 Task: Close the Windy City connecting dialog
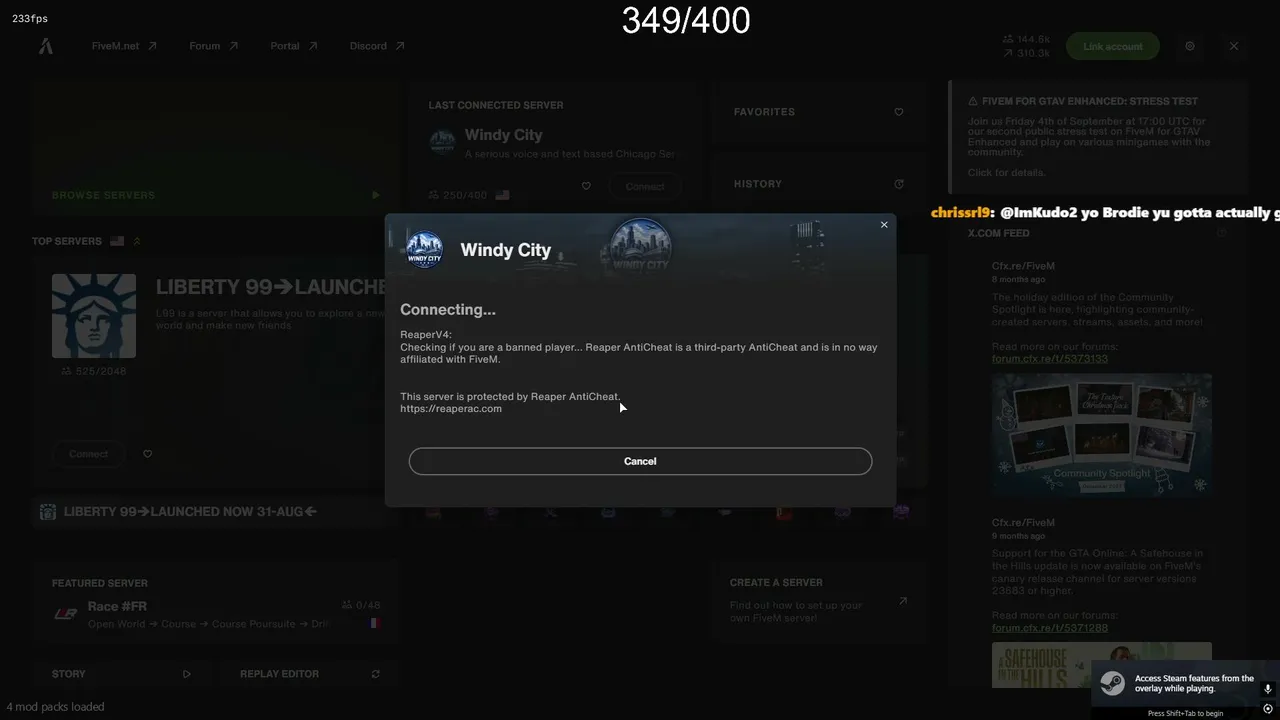point(884,225)
